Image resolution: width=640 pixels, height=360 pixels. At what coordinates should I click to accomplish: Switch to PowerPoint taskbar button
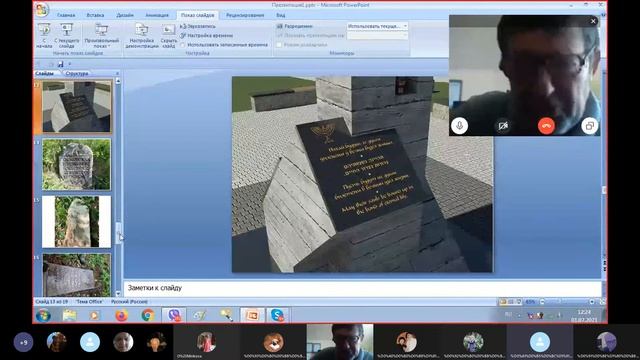coord(252,315)
